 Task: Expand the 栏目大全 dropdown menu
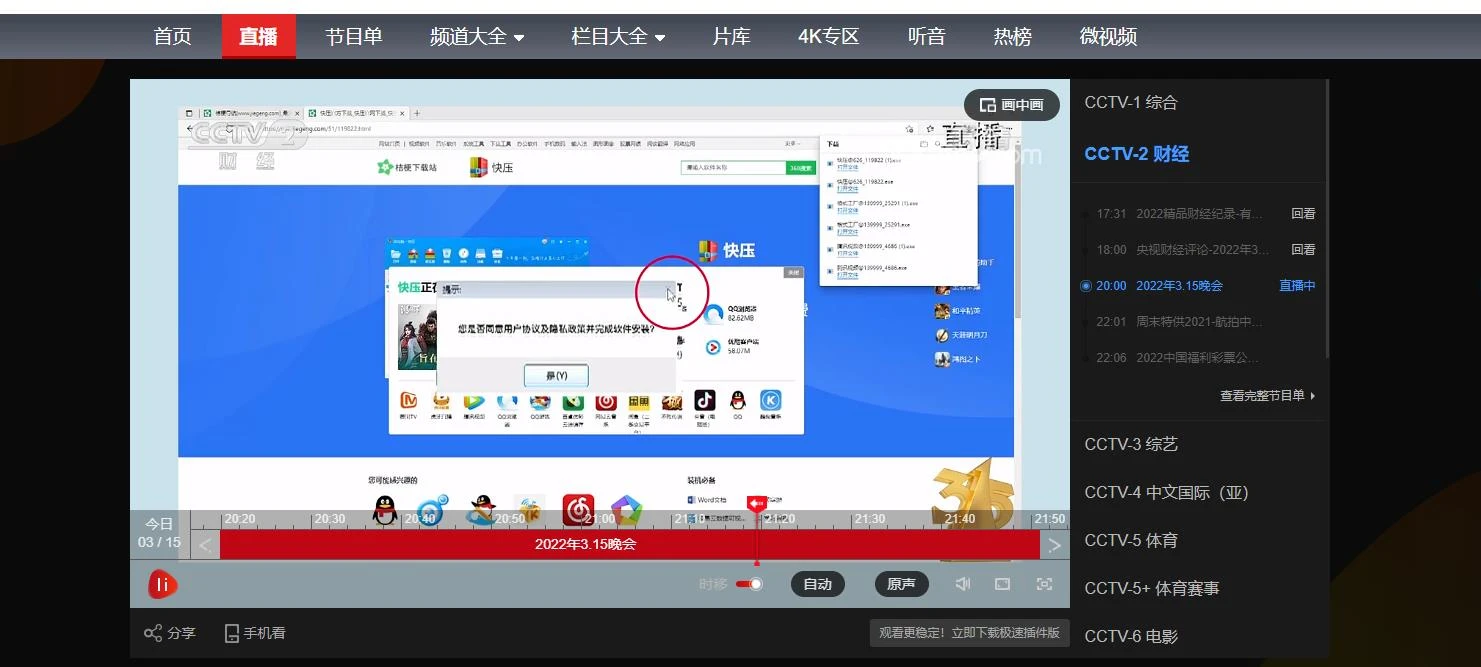(x=617, y=37)
